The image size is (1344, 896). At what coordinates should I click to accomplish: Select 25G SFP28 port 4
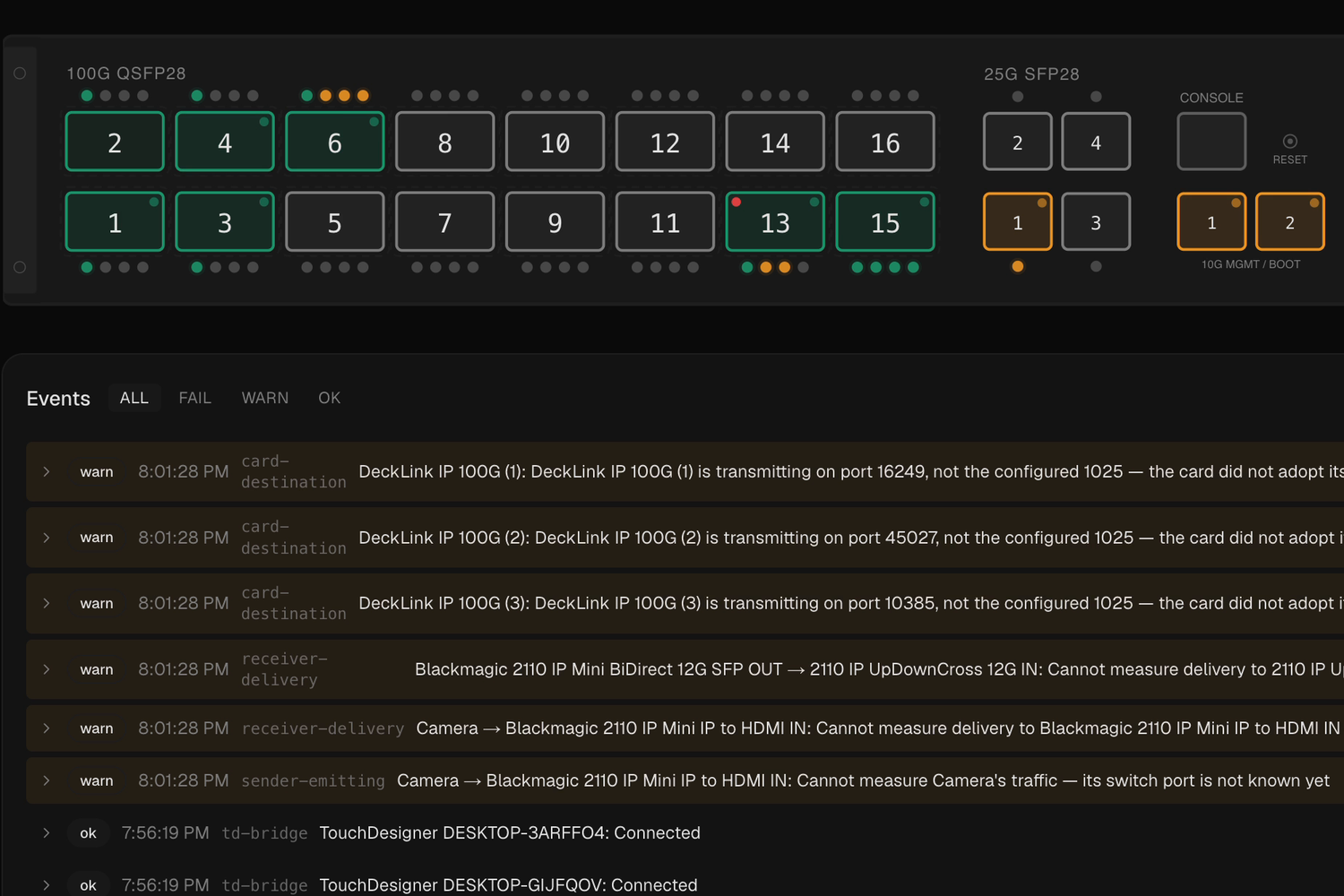click(1096, 142)
